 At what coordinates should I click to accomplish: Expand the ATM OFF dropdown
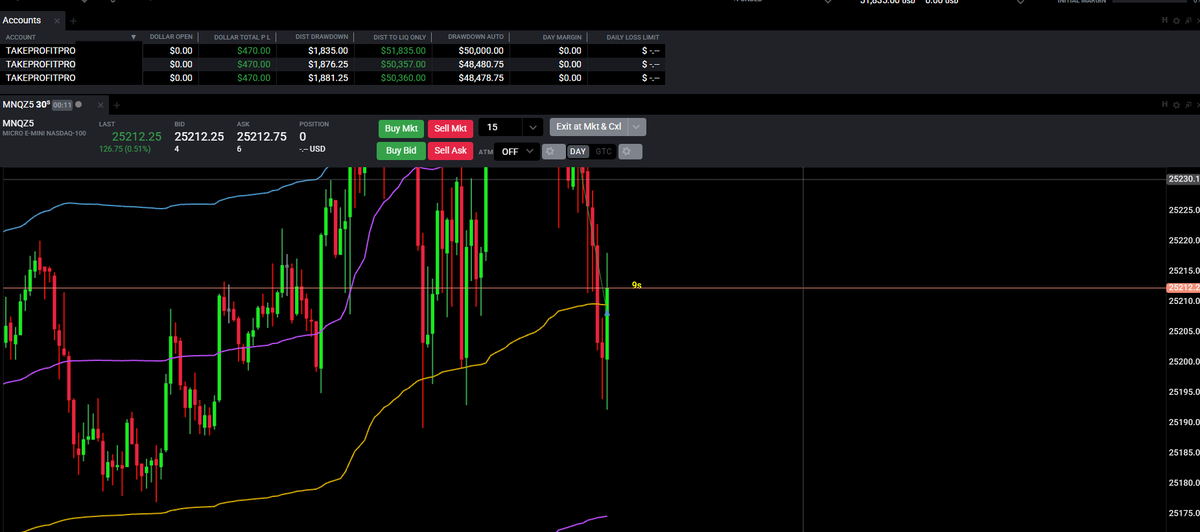[x=531, y=151]
